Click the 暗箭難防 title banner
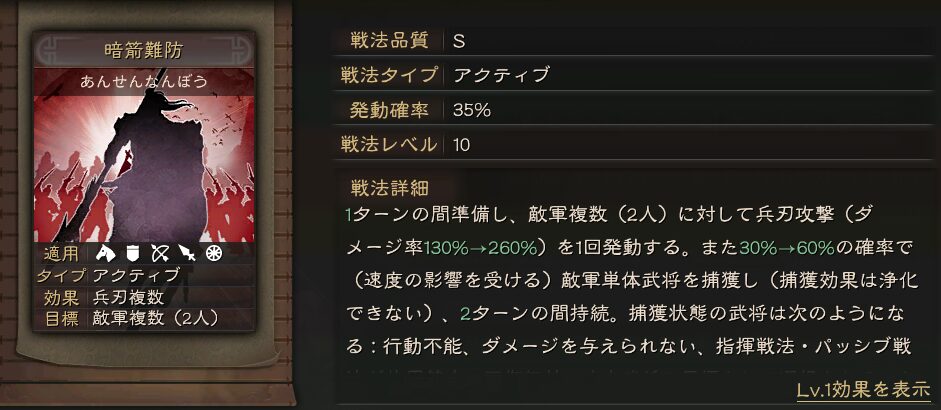The width and height of the screenshot is (941, 410). pyautogui.click(x=145, y=49)
